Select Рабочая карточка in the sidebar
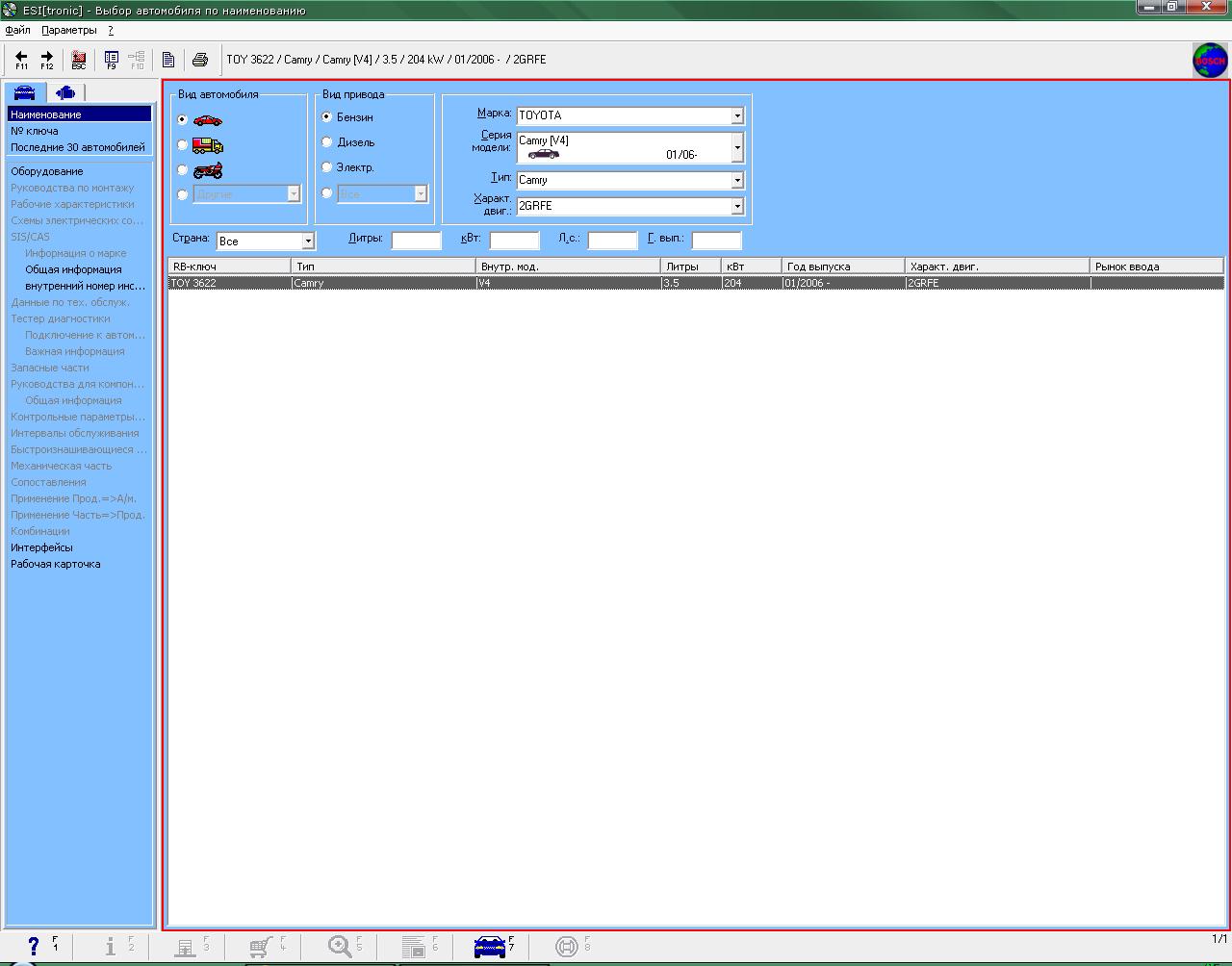Screen dimensions: 1232x966 pyautogui.click(x=56, y=564)
